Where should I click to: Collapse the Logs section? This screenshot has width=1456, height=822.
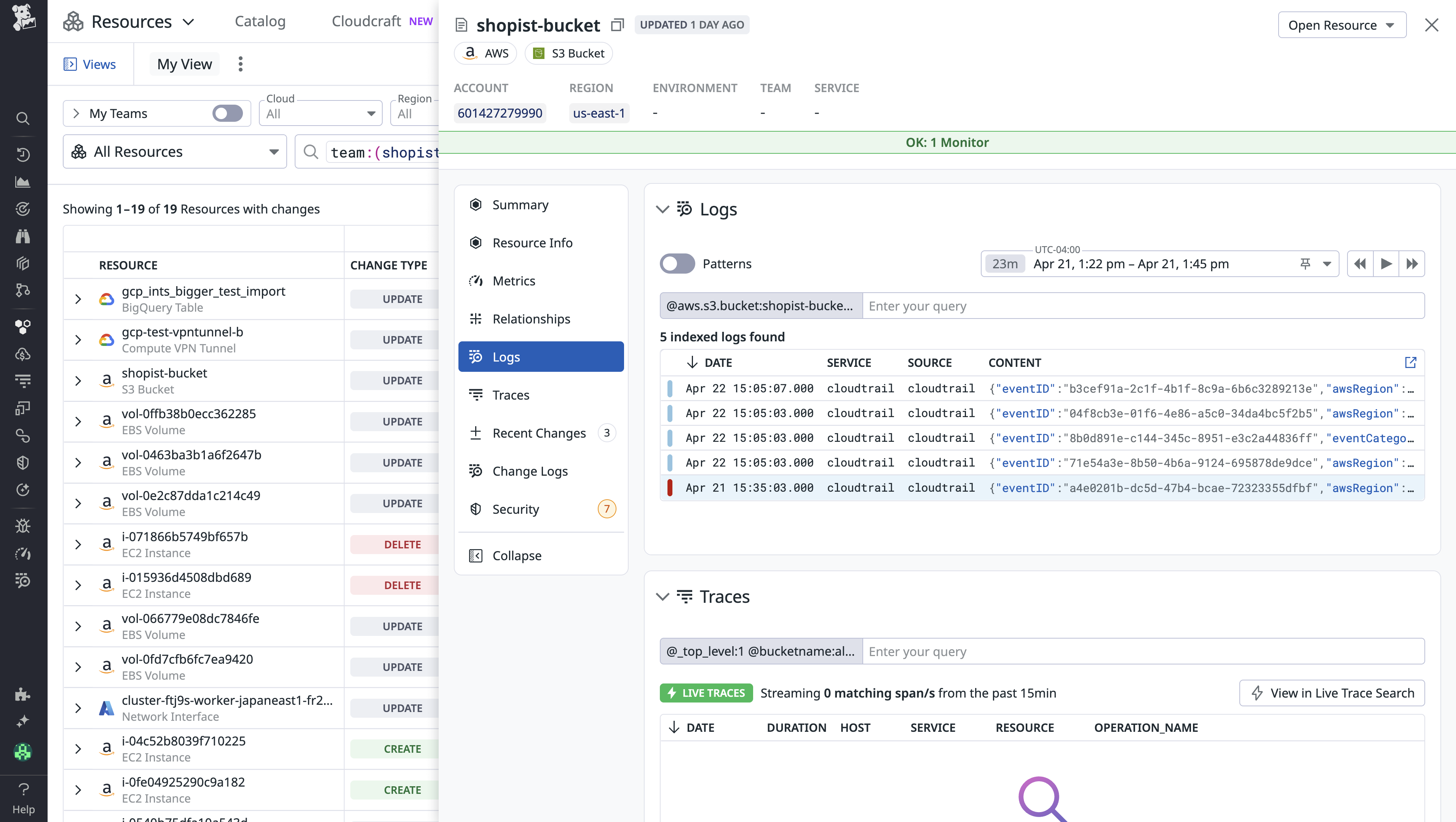663,210
